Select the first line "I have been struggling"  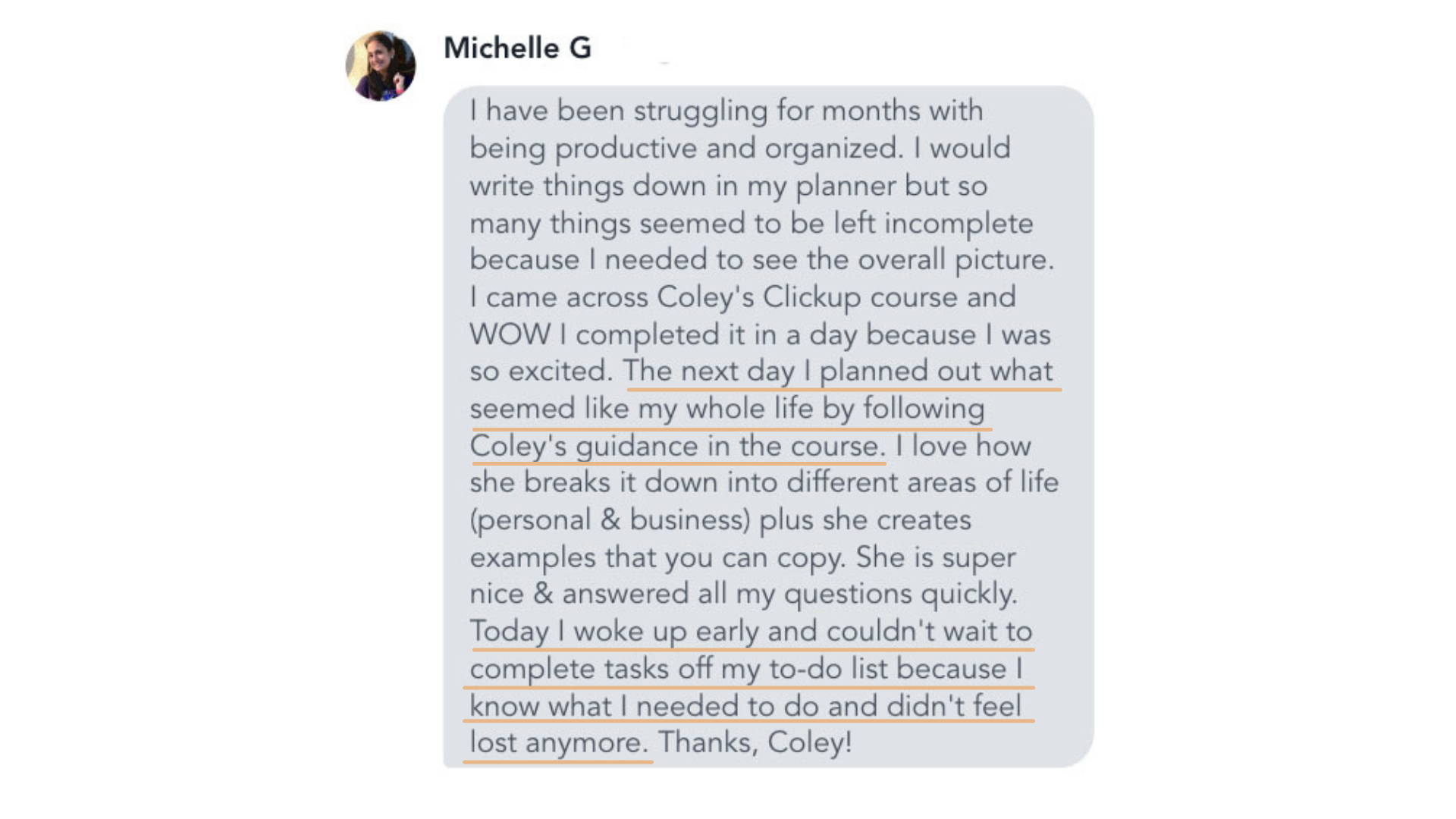click(x=619, y=111)
